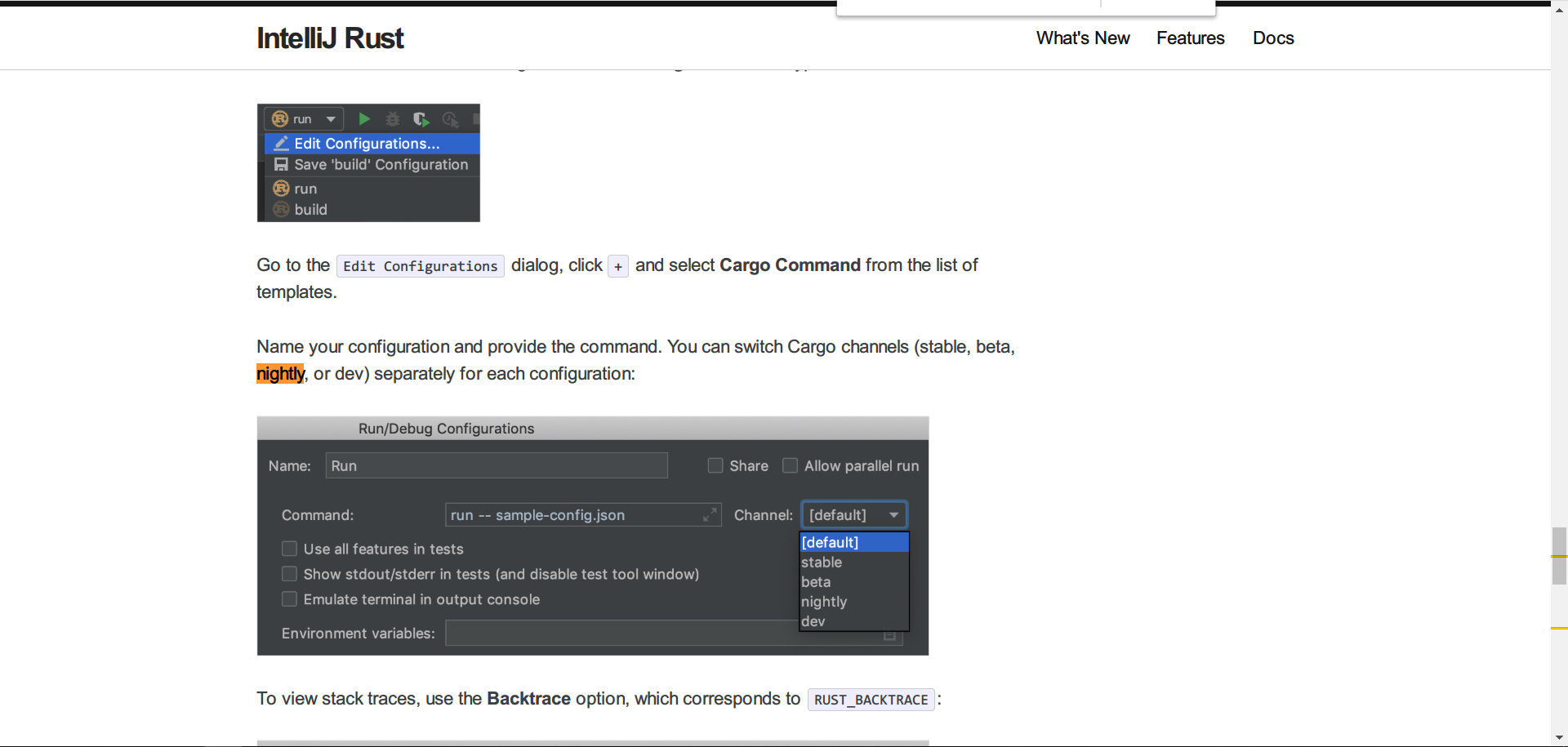Image resolution: width=1568 pixels, height=747 pixels.
Task: Open the What's New menu item
Action: [x=1082, y=38]
